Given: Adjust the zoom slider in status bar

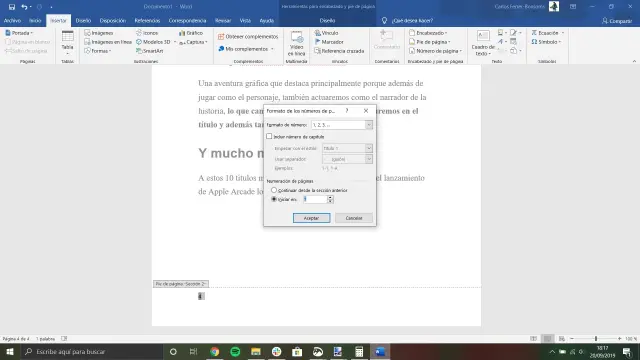Looking at the screenshot, I should point(596,338).
